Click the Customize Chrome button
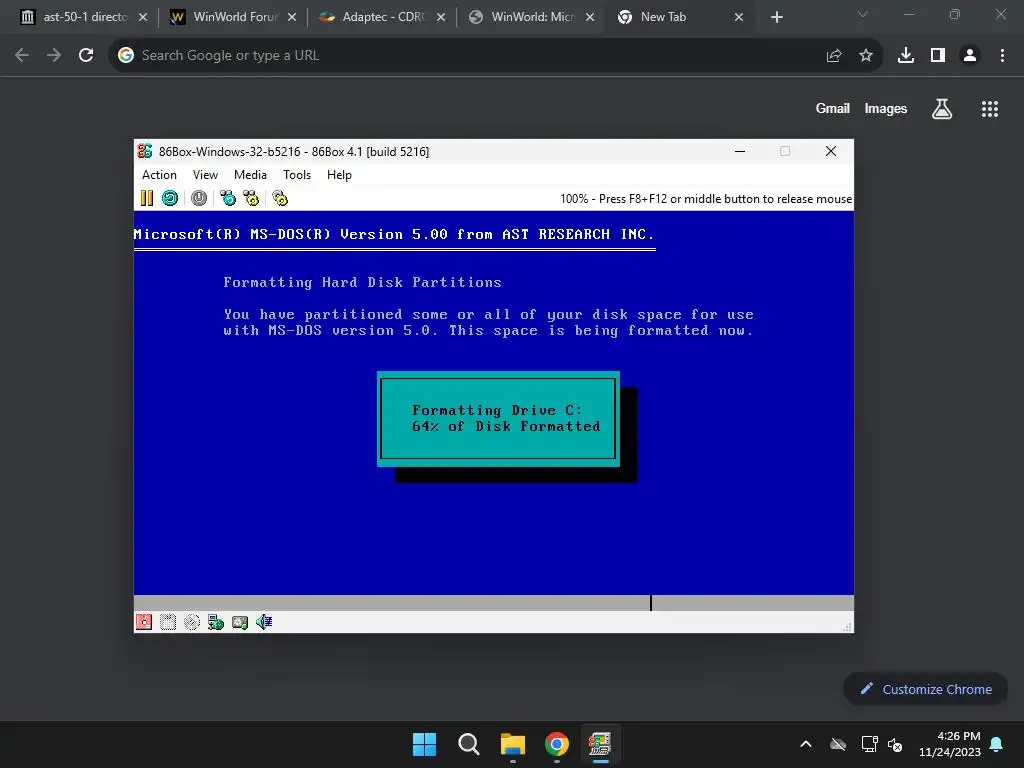1024x768 pixels. coord(925,689)
